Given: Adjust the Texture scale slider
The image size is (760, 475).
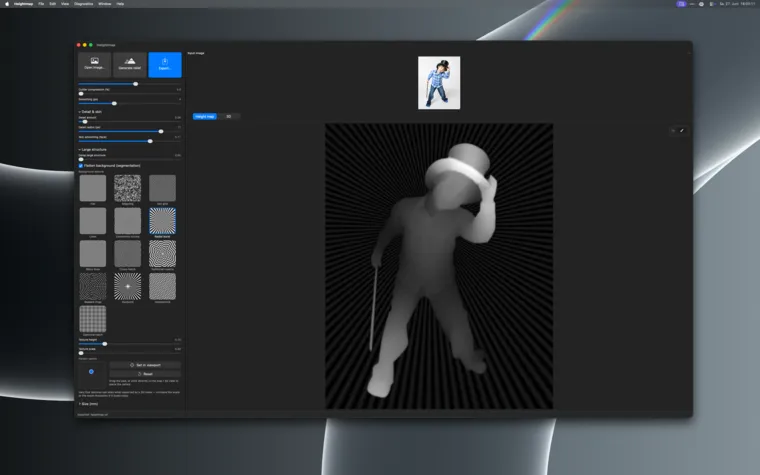Looking at the screenshot, I should pyautogui.click(x=129, y=353).
